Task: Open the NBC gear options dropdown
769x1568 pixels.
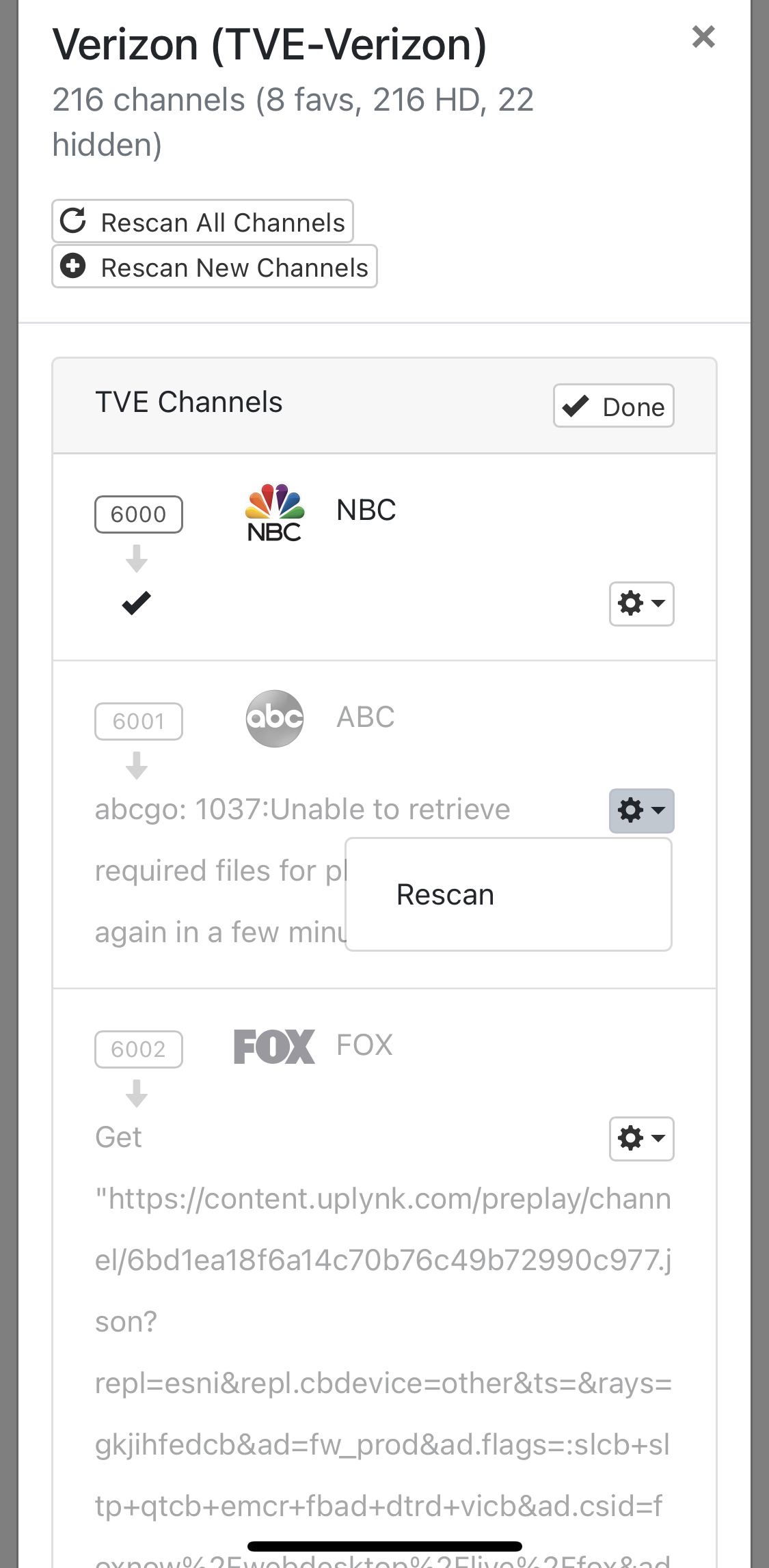Action: [641, 604]
